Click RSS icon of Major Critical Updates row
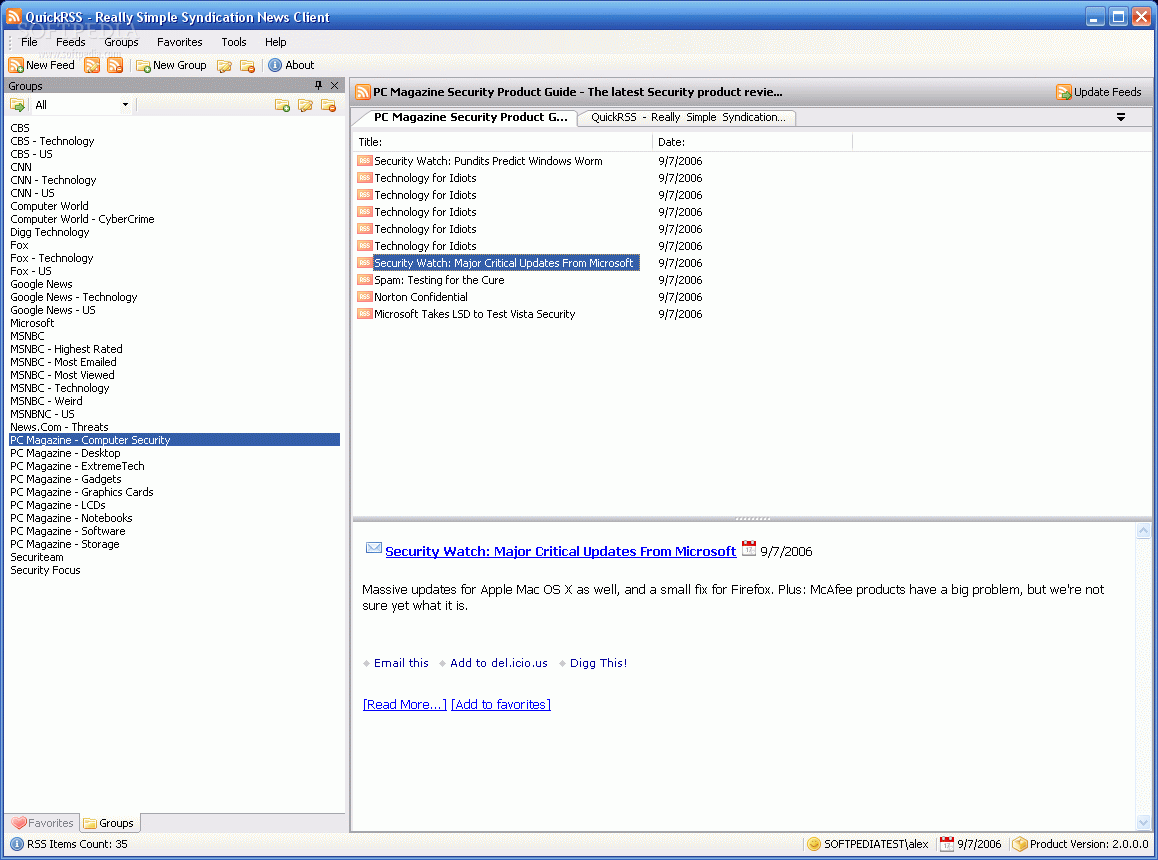The image size is (1158, 860). tap(364, 262)
